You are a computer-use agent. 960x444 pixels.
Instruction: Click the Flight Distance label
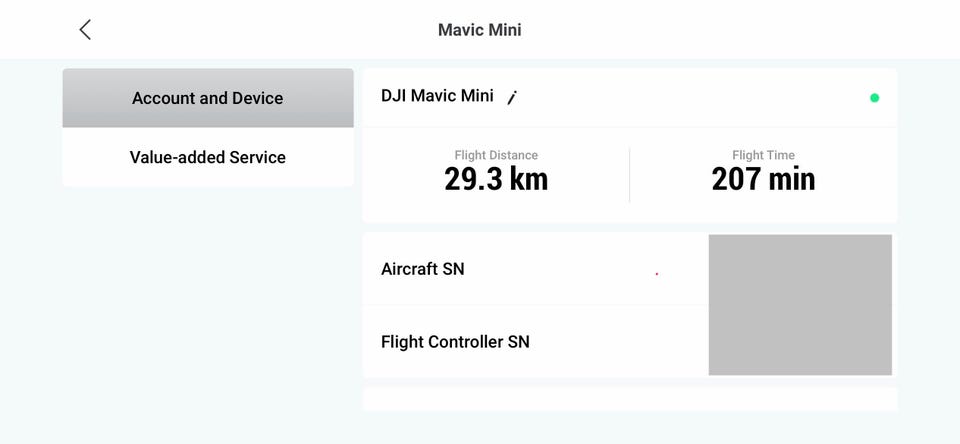(x=496, y=155)
